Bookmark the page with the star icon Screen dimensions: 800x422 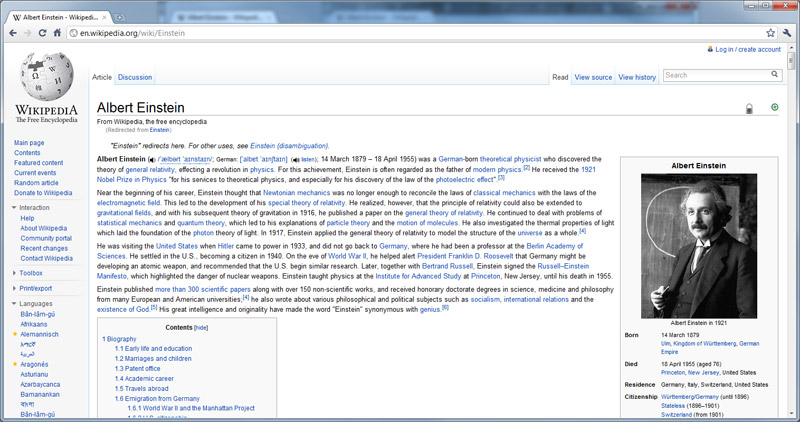coord(768,33)
